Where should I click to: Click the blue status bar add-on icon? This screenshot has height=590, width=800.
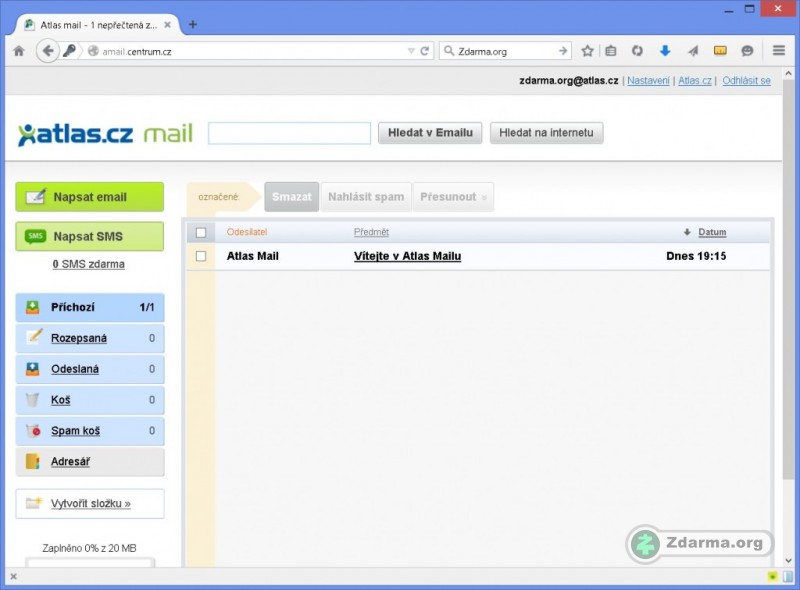pos(786,577)
